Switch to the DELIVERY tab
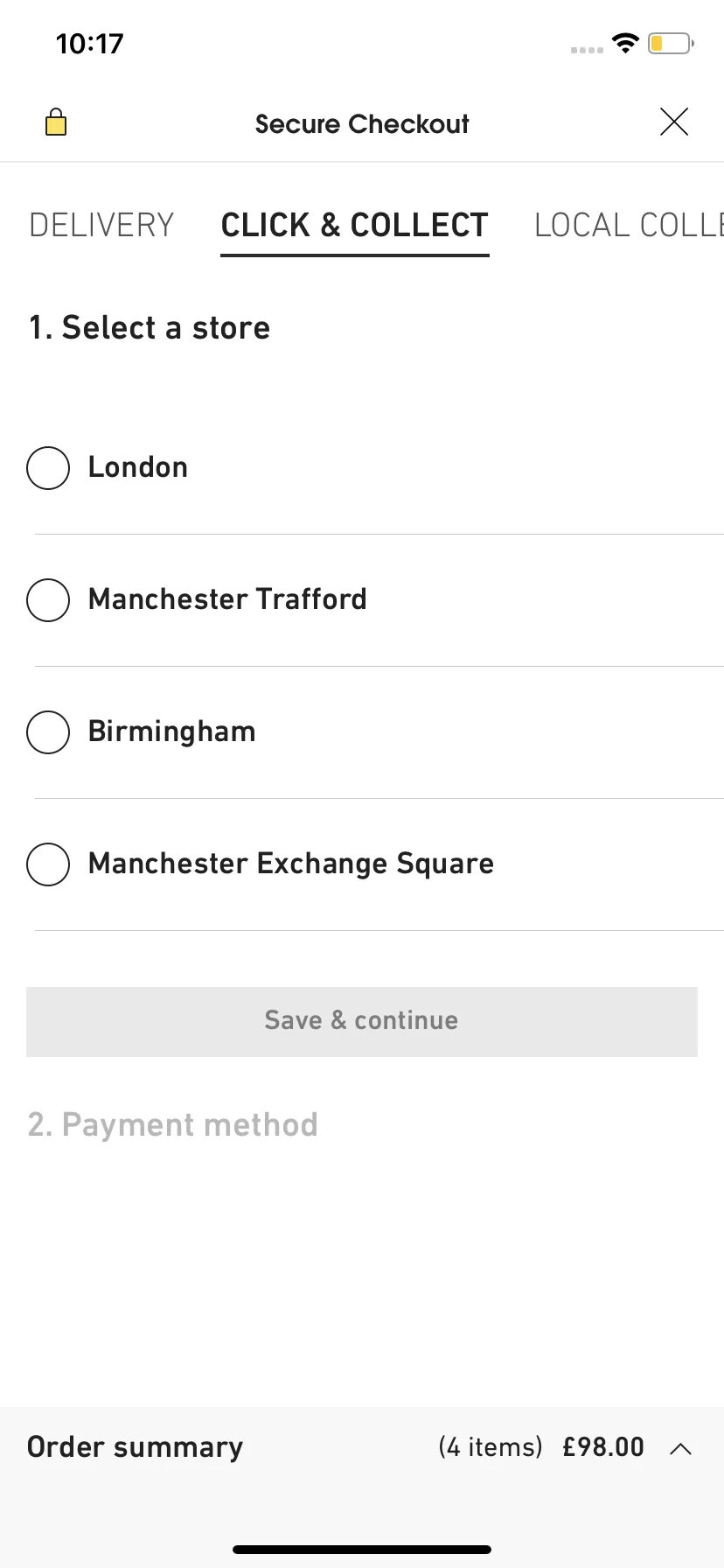This screenshot has height=1568, width=724. (101, 226)
